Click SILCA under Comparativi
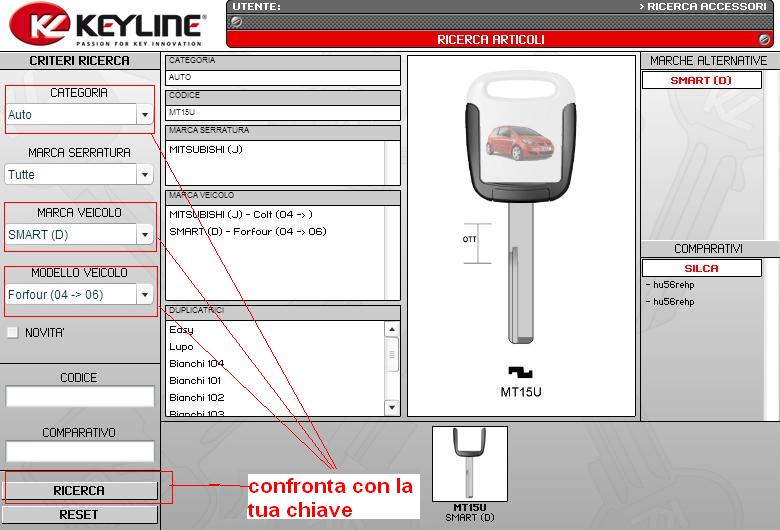Screen dimensions: 780x530 701,268
